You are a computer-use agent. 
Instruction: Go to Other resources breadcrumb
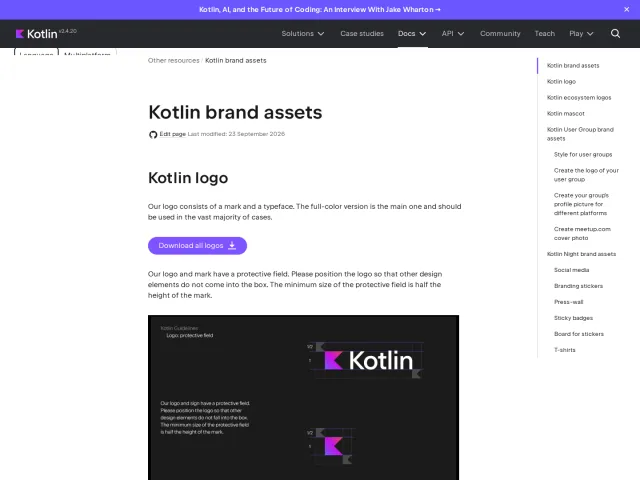(x=173, y=60)
